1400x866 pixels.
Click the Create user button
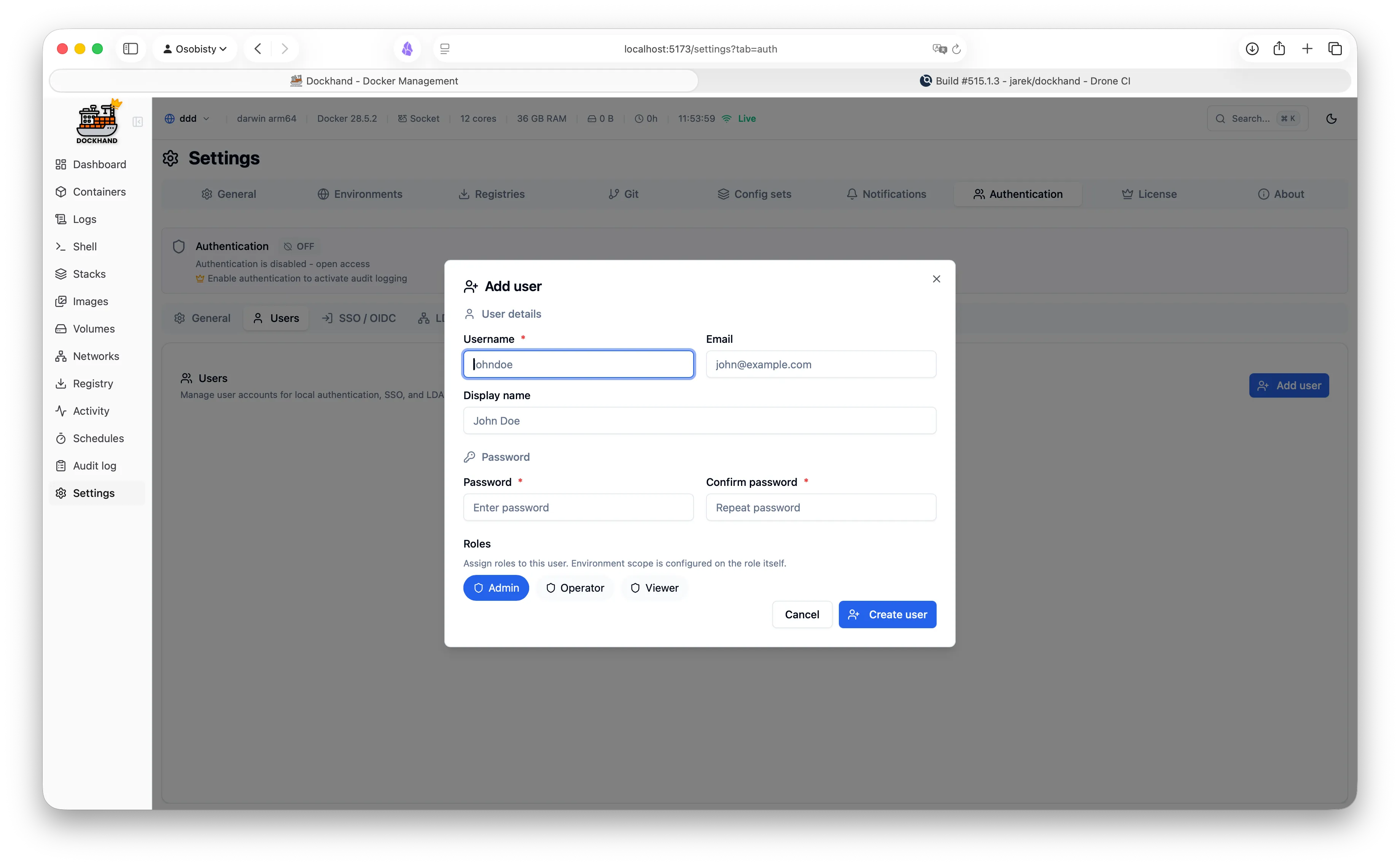[887, 614]
